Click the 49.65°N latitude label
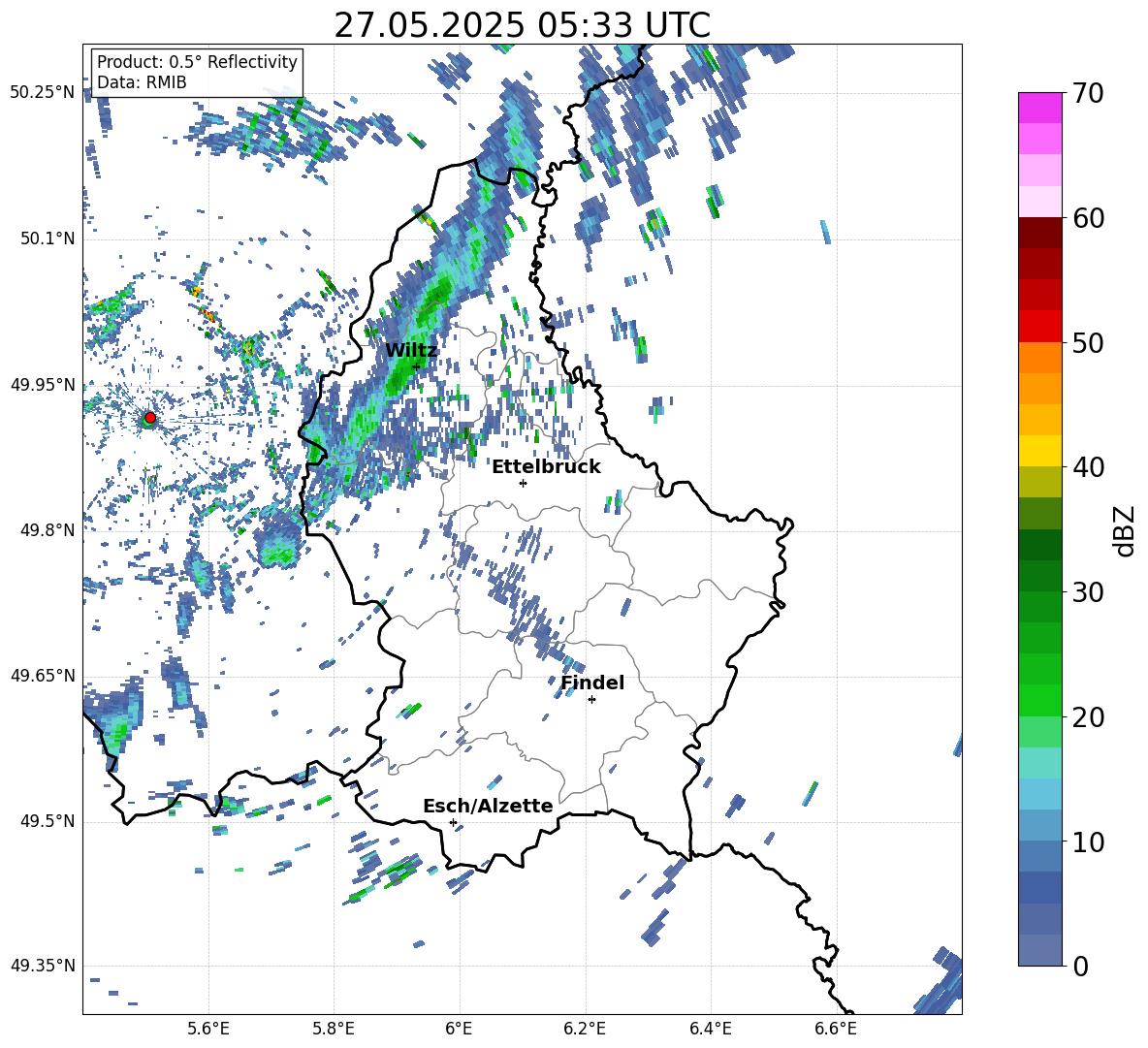The image size is (1148, 1048). coord(43,676)
